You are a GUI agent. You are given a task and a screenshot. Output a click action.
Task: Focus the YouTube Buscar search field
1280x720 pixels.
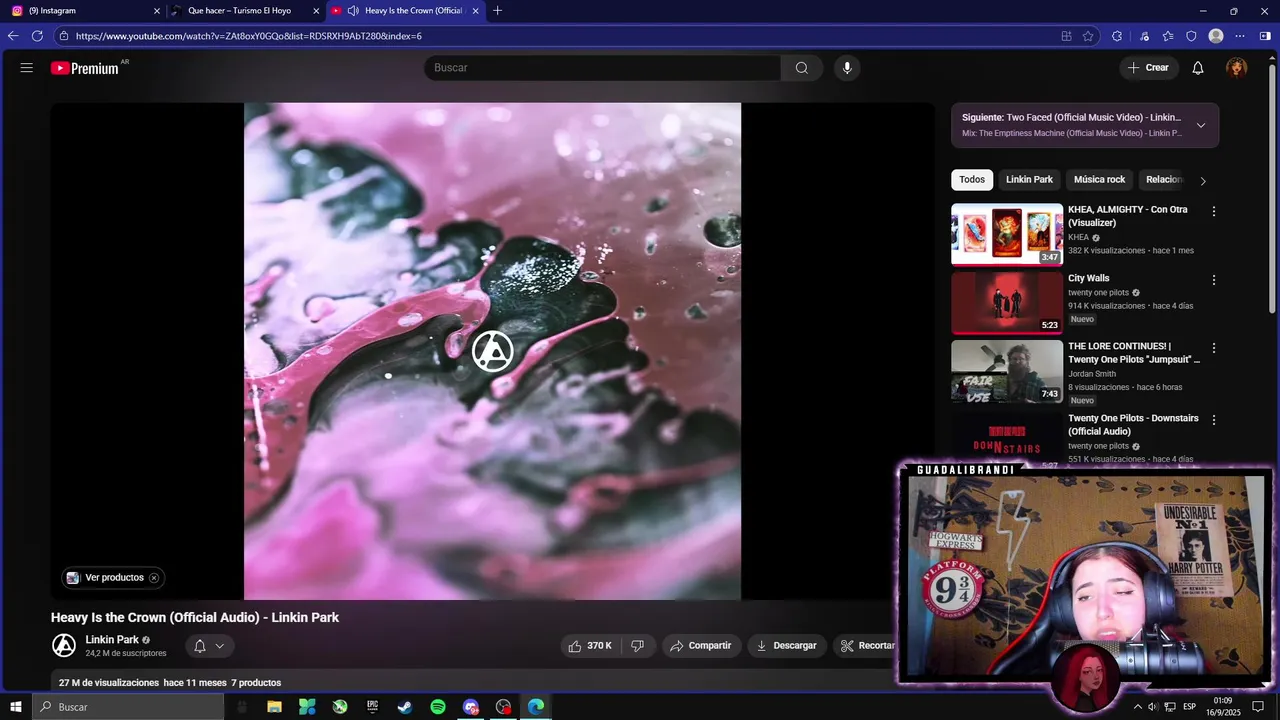point(602,68)
